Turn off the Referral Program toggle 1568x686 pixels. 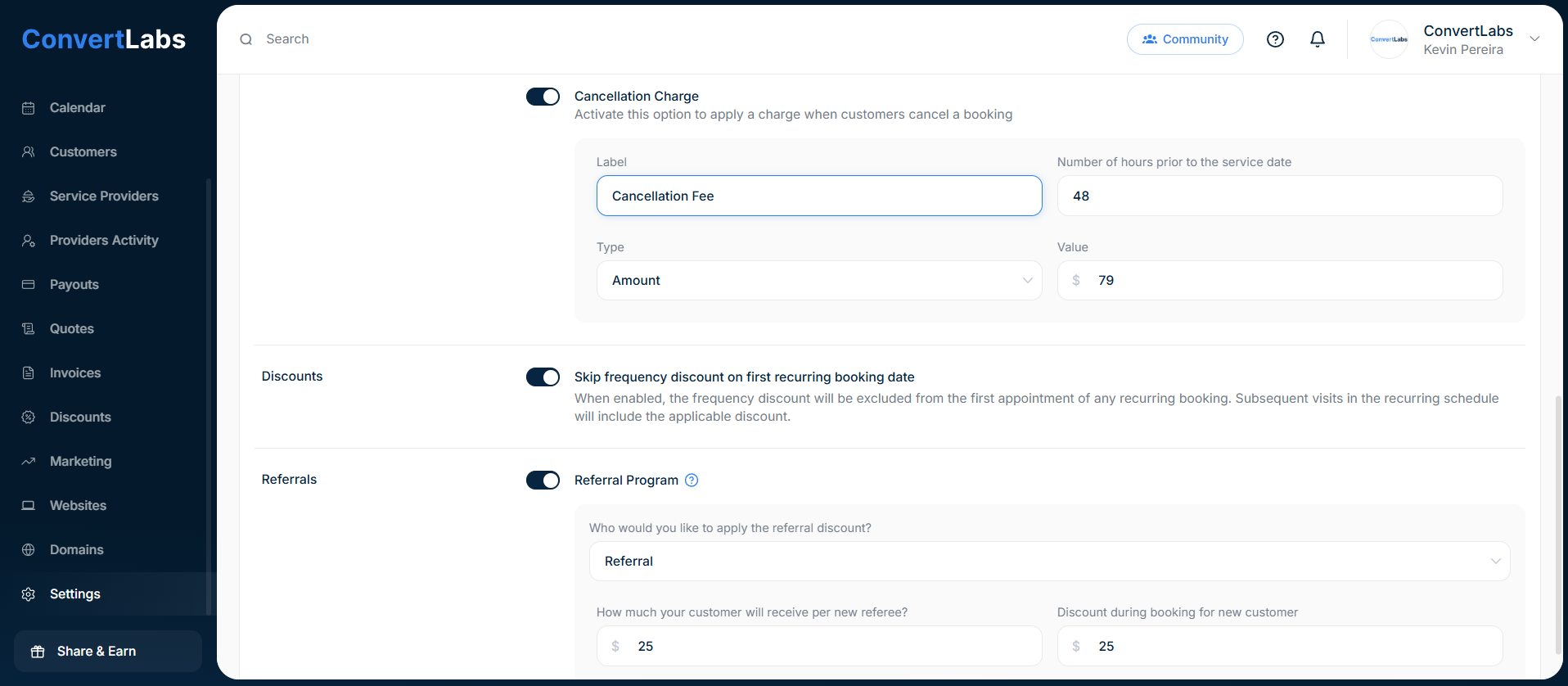tap(543, 481)
